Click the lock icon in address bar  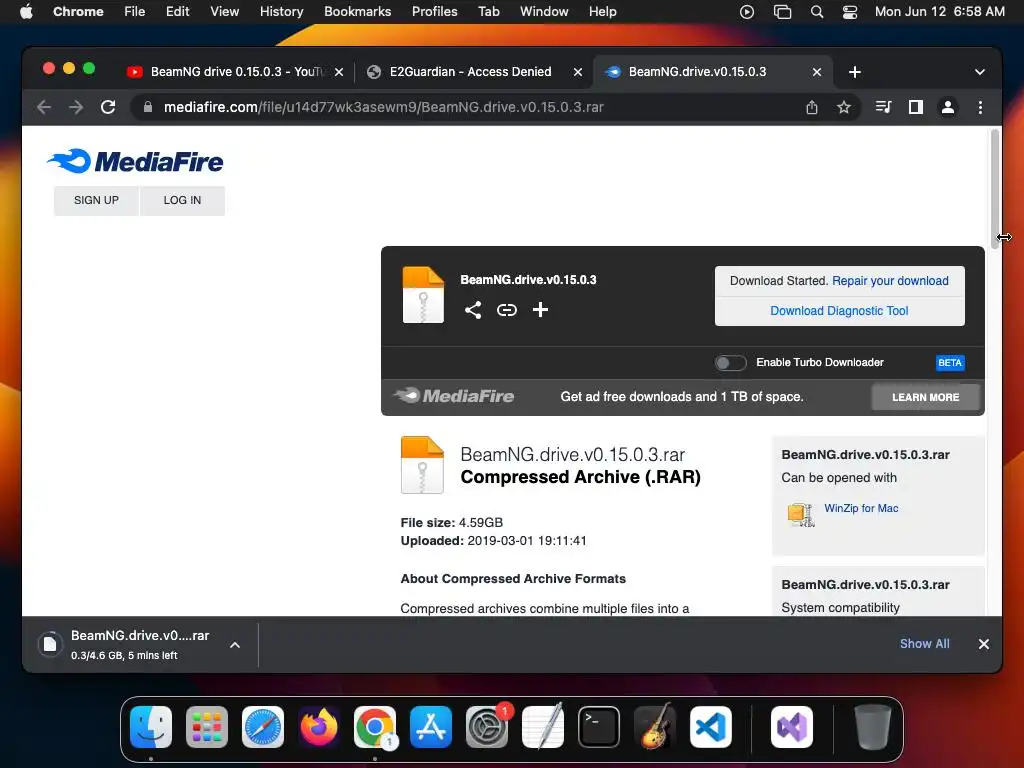point(148,107)
